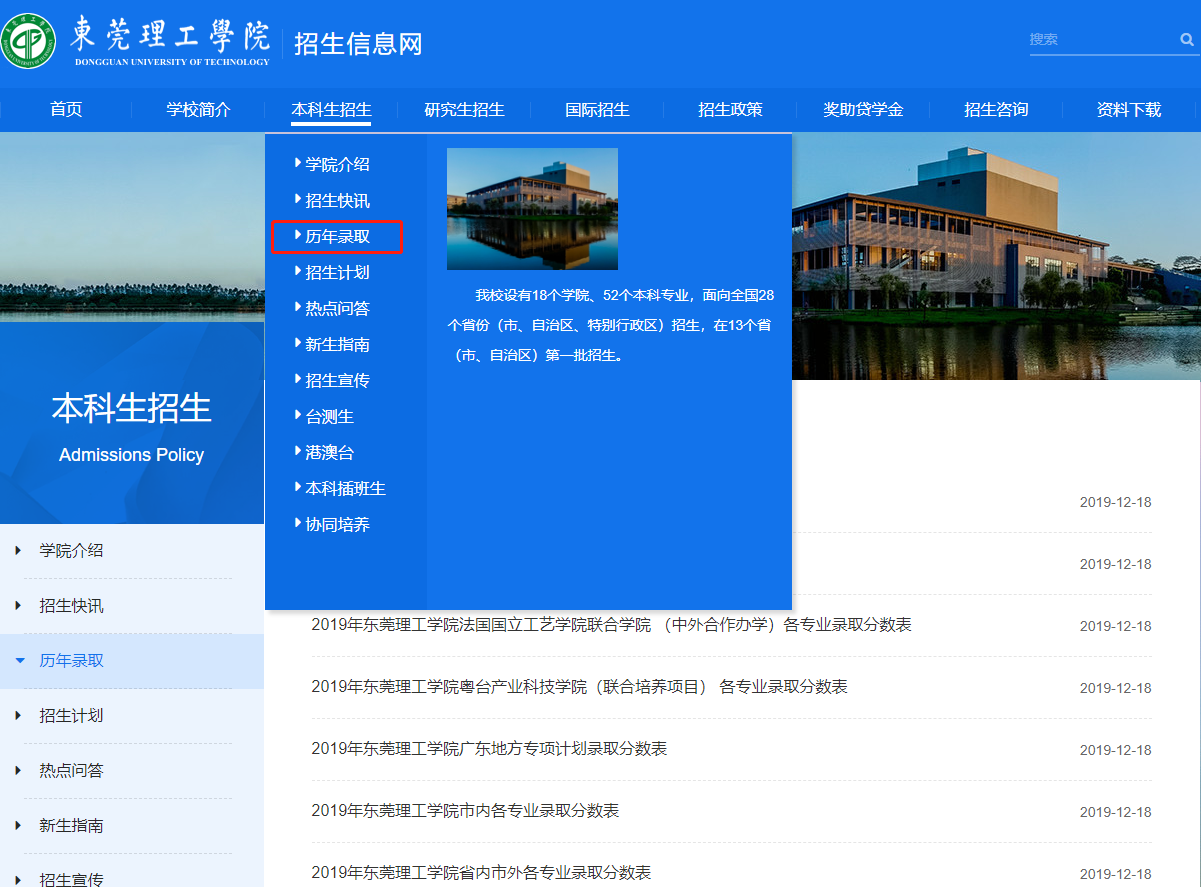This screenshot has width=1201, height=887.
Task: Focus the 搜索 search input field
Action: tap(1102, 40)
